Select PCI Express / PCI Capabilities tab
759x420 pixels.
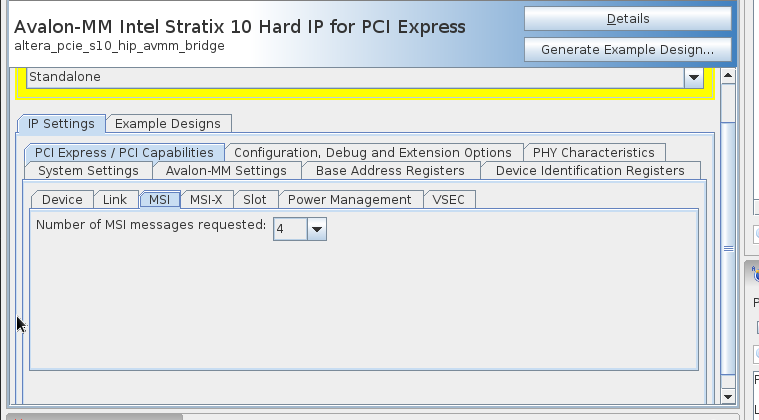coord(124,153)
